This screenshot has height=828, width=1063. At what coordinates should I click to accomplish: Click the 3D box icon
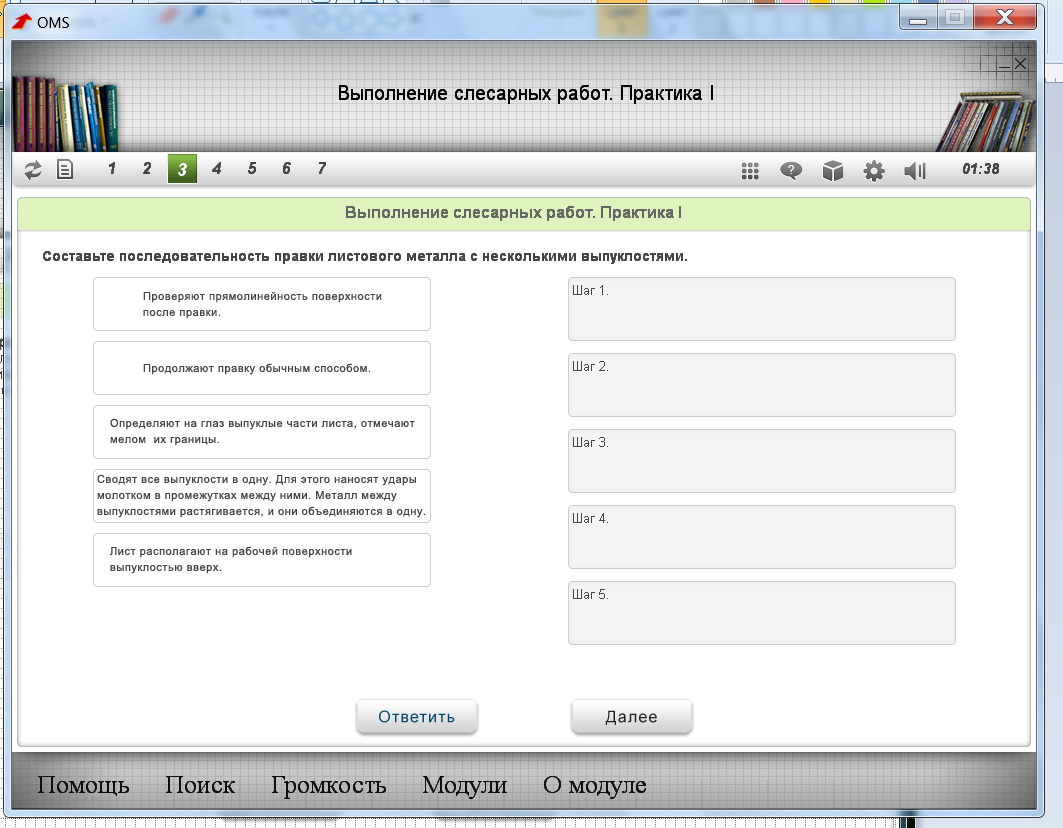click(833, 171)
